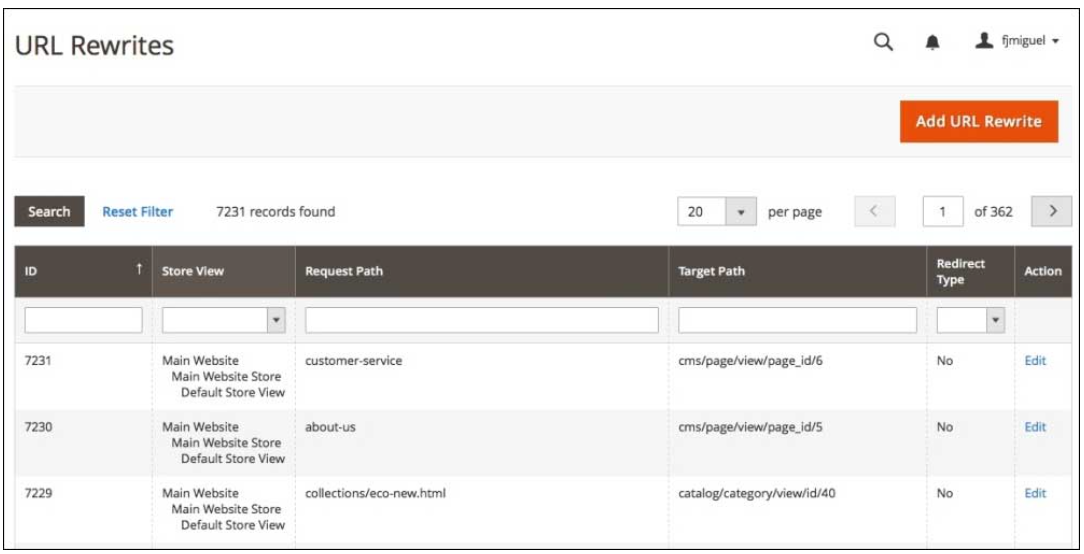Click the Search button

49,212
